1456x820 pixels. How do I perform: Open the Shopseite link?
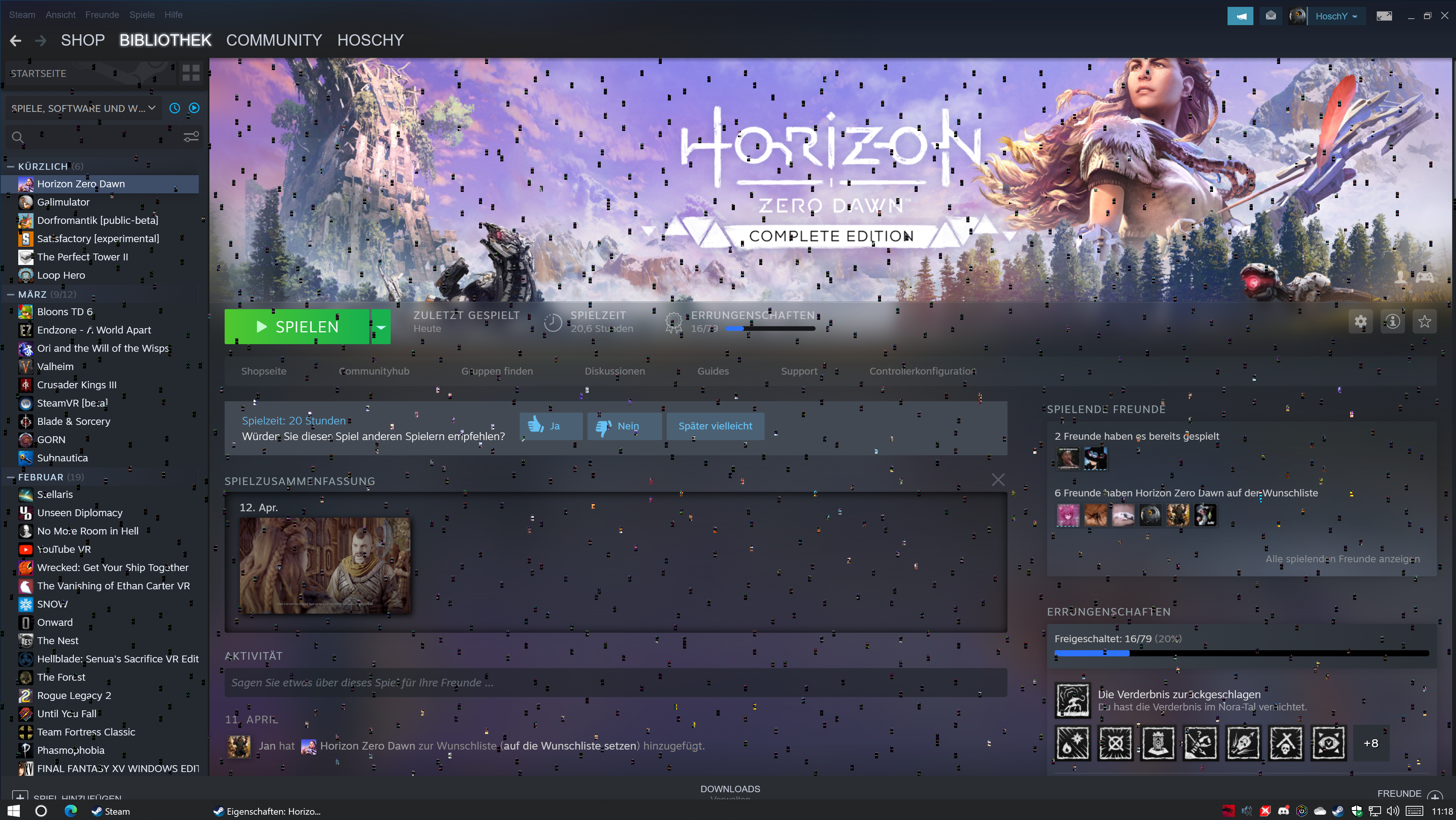[x=264, y=371]
